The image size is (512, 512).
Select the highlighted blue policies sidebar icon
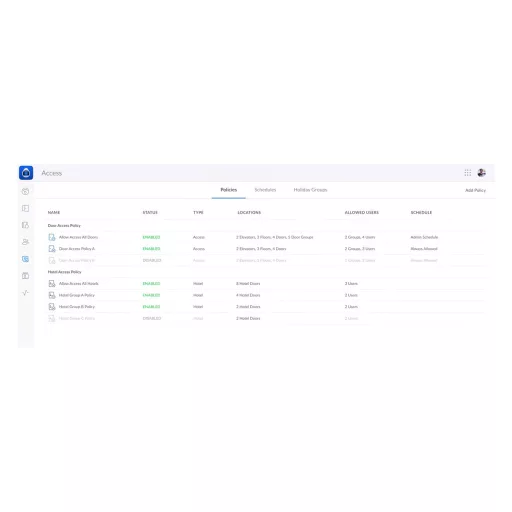click(25, 259)
